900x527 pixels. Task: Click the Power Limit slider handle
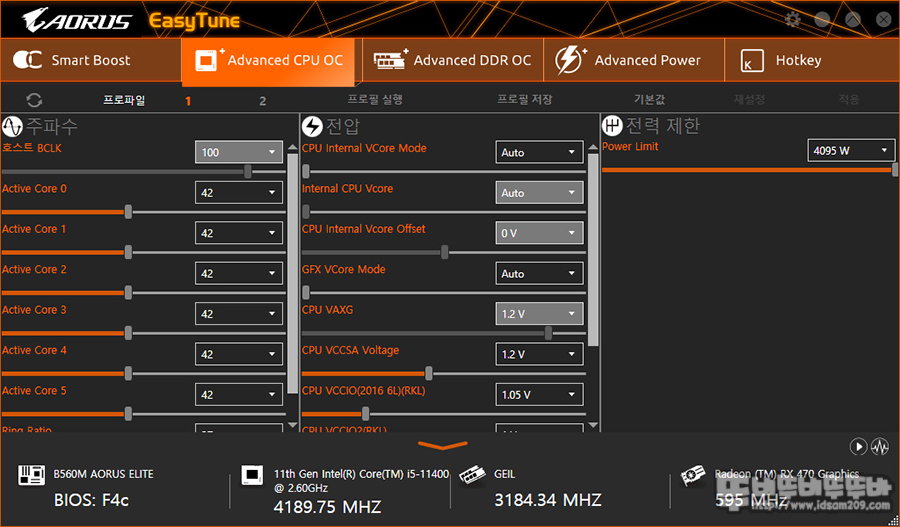coord(895,169)
